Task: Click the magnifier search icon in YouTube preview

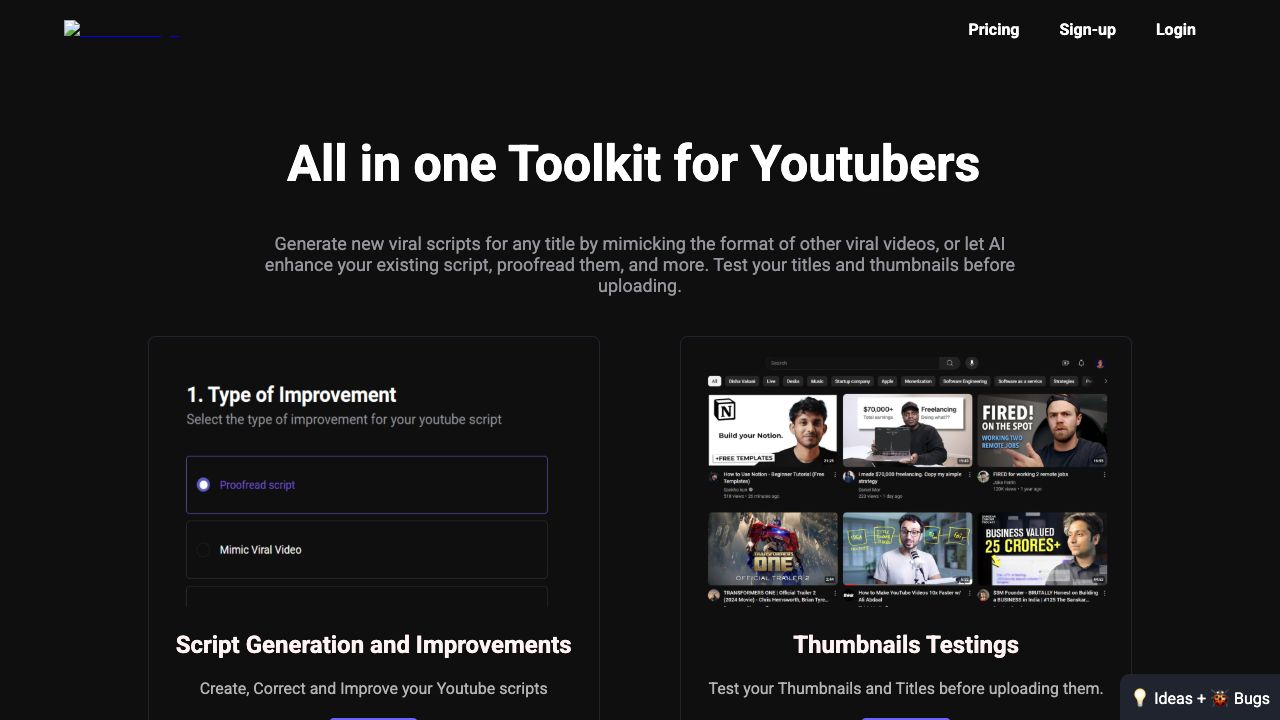Action: coord(949,363)
